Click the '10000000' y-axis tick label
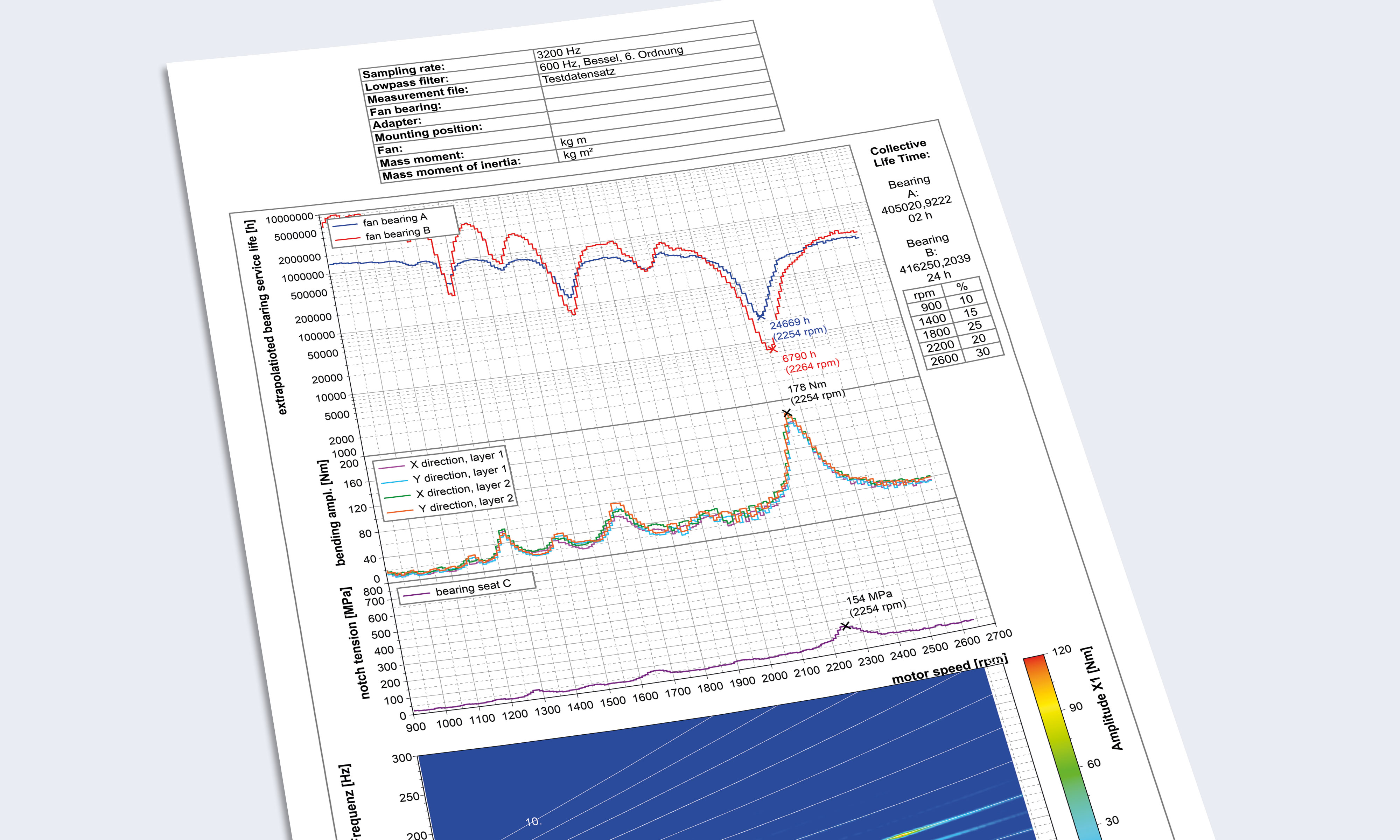The image size is (1400, 840). pos(289,218)
